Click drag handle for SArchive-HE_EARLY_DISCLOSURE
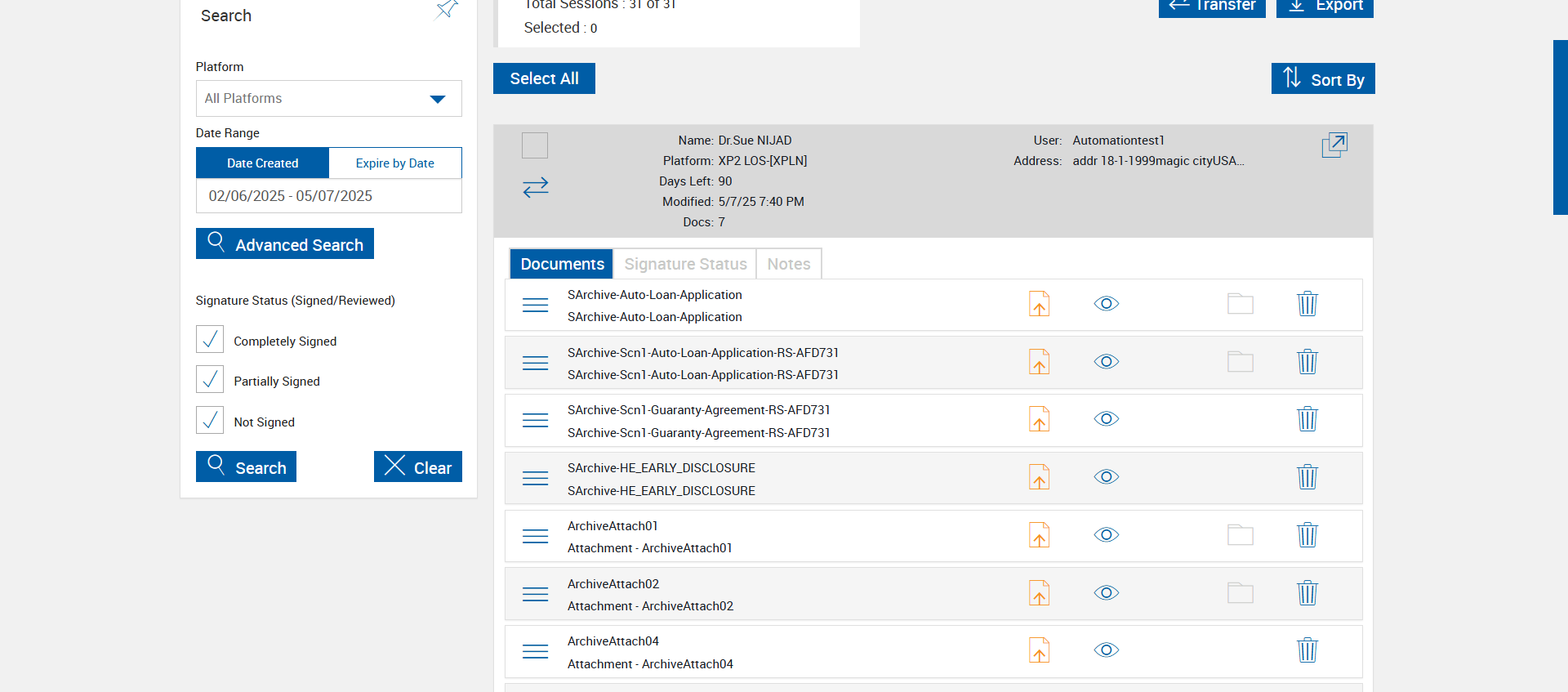 coord(536,478)
